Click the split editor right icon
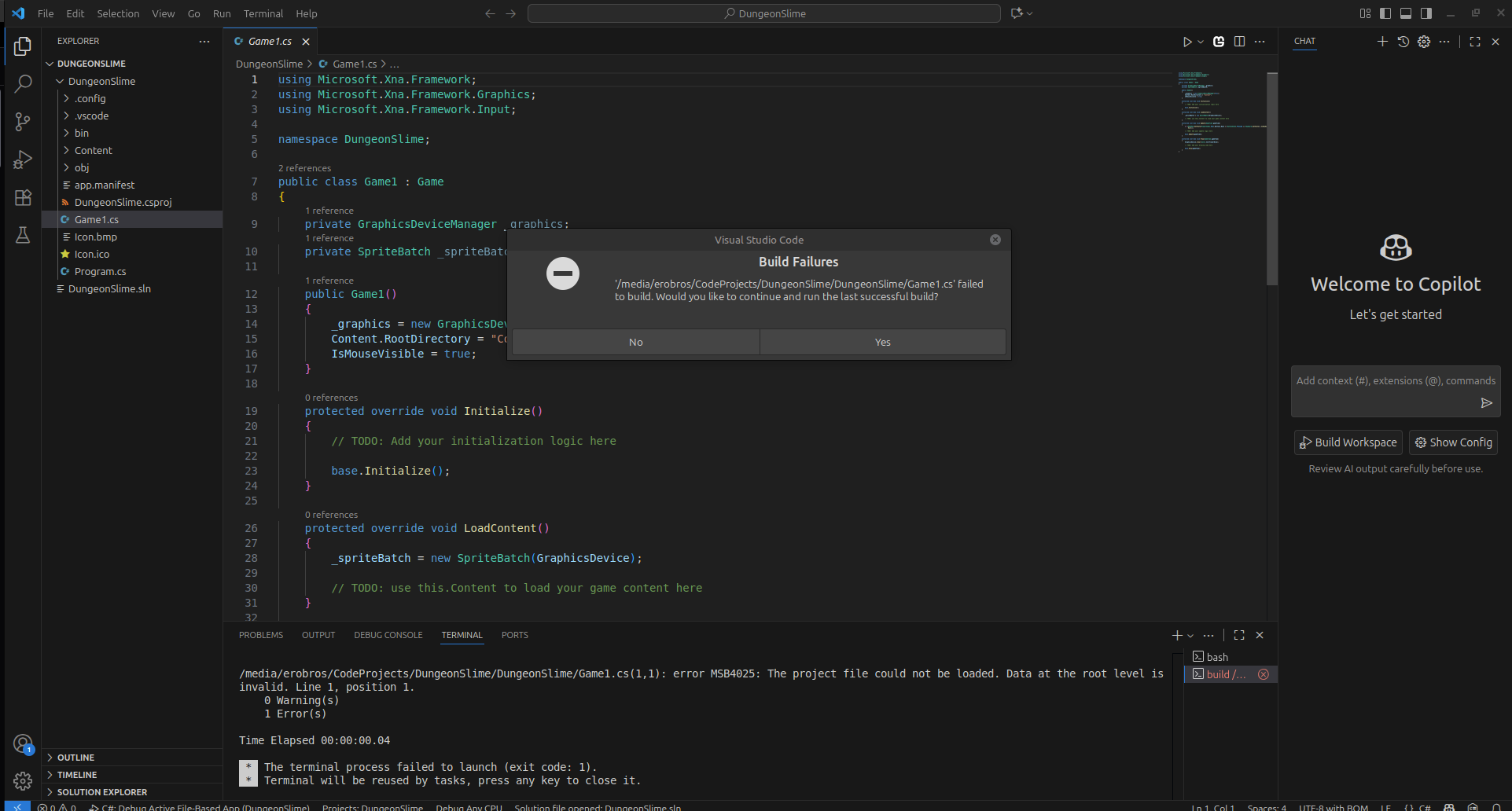 click(1239, 42)
